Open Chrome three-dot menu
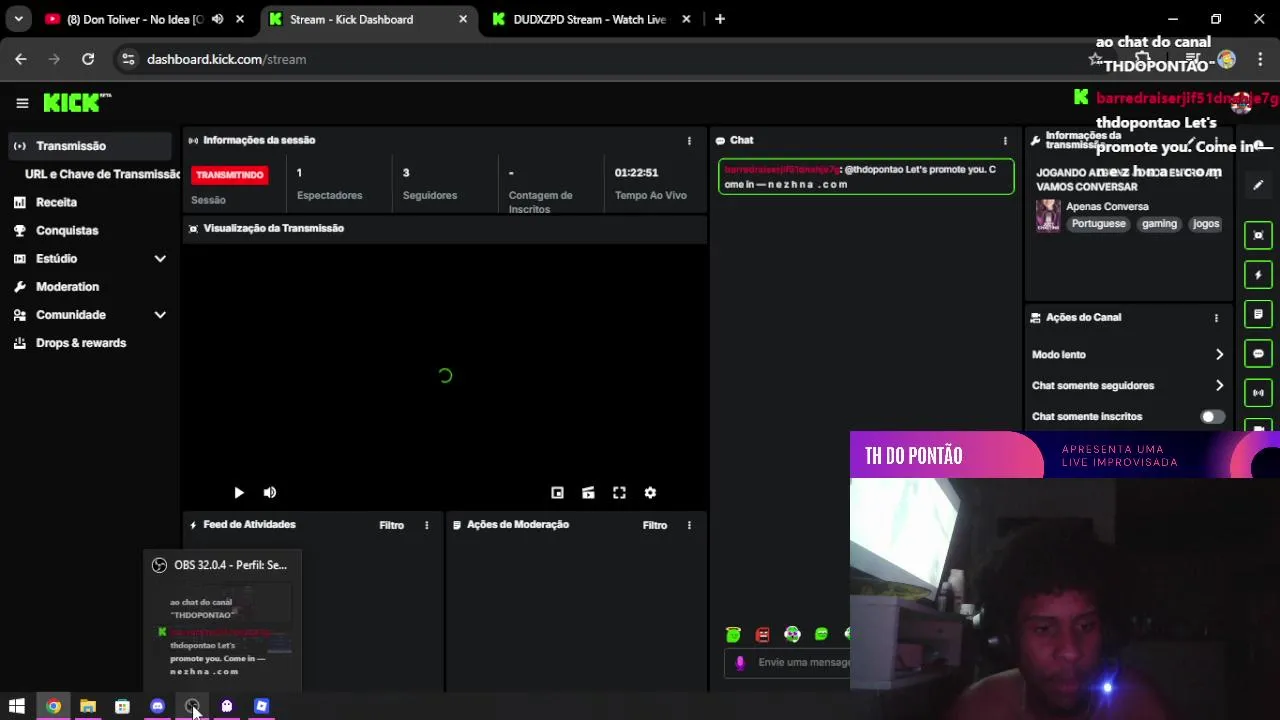The width and height of the screenshot is (1280, 720). [x=1260, y=59]
